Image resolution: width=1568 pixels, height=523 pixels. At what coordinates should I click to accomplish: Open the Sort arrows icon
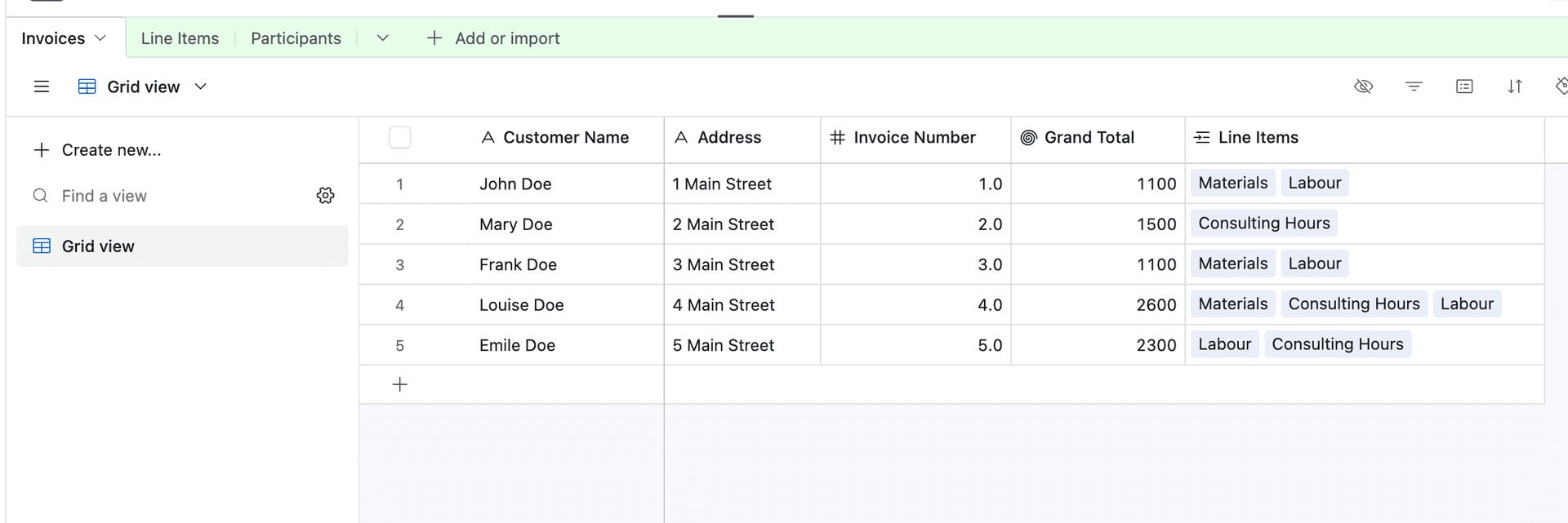[1515, 86]
